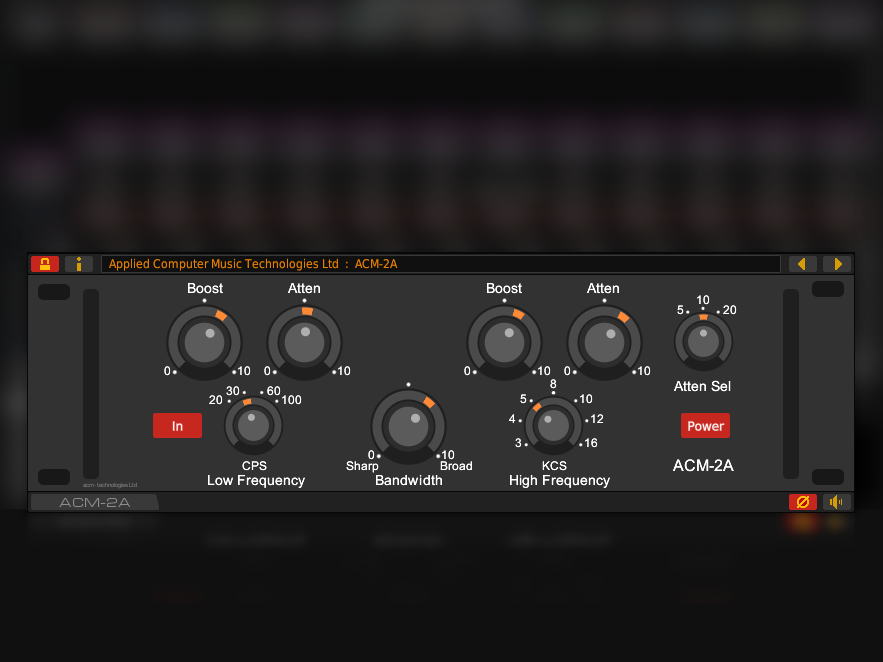883x662 pixels.
Task: Turn the high frequency Atten knob
Action: [x=603, y=340]
